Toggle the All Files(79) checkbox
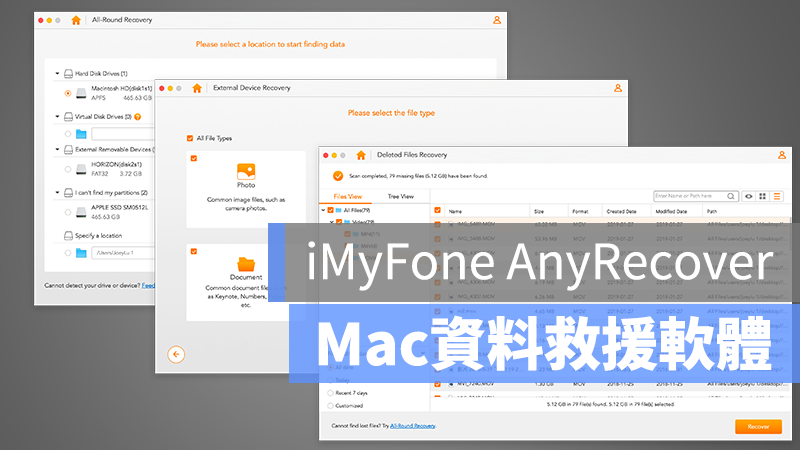The image size is (800, 450). coord(331,210)
